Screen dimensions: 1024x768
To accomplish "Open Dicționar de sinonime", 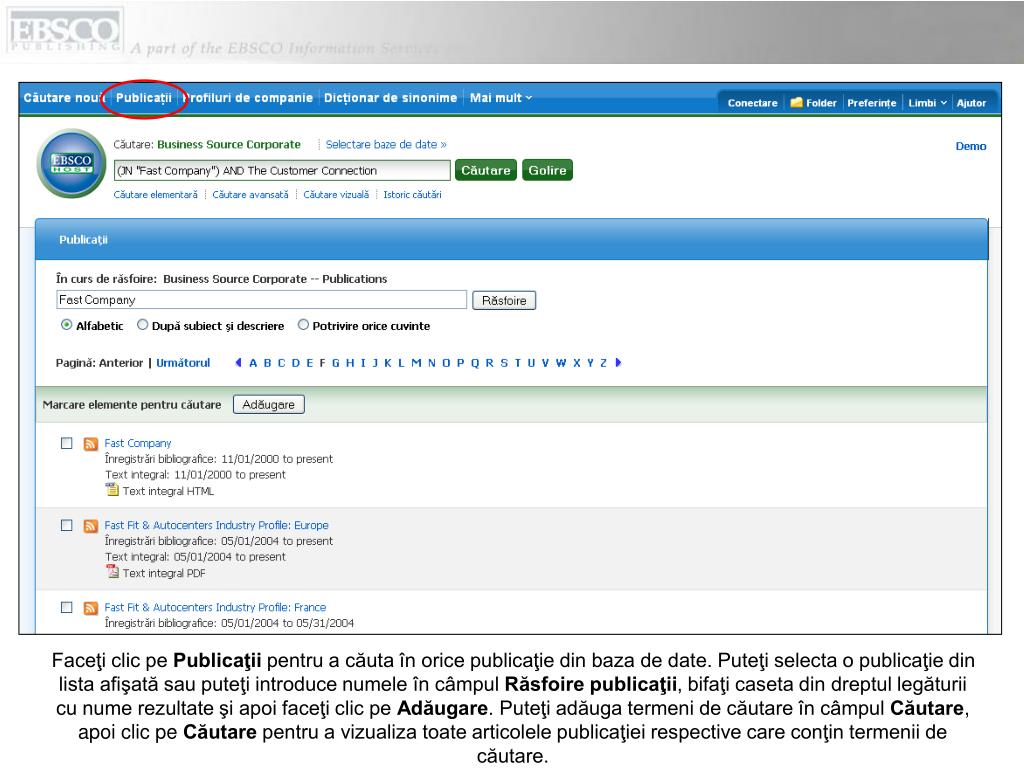I will [391, 98].
